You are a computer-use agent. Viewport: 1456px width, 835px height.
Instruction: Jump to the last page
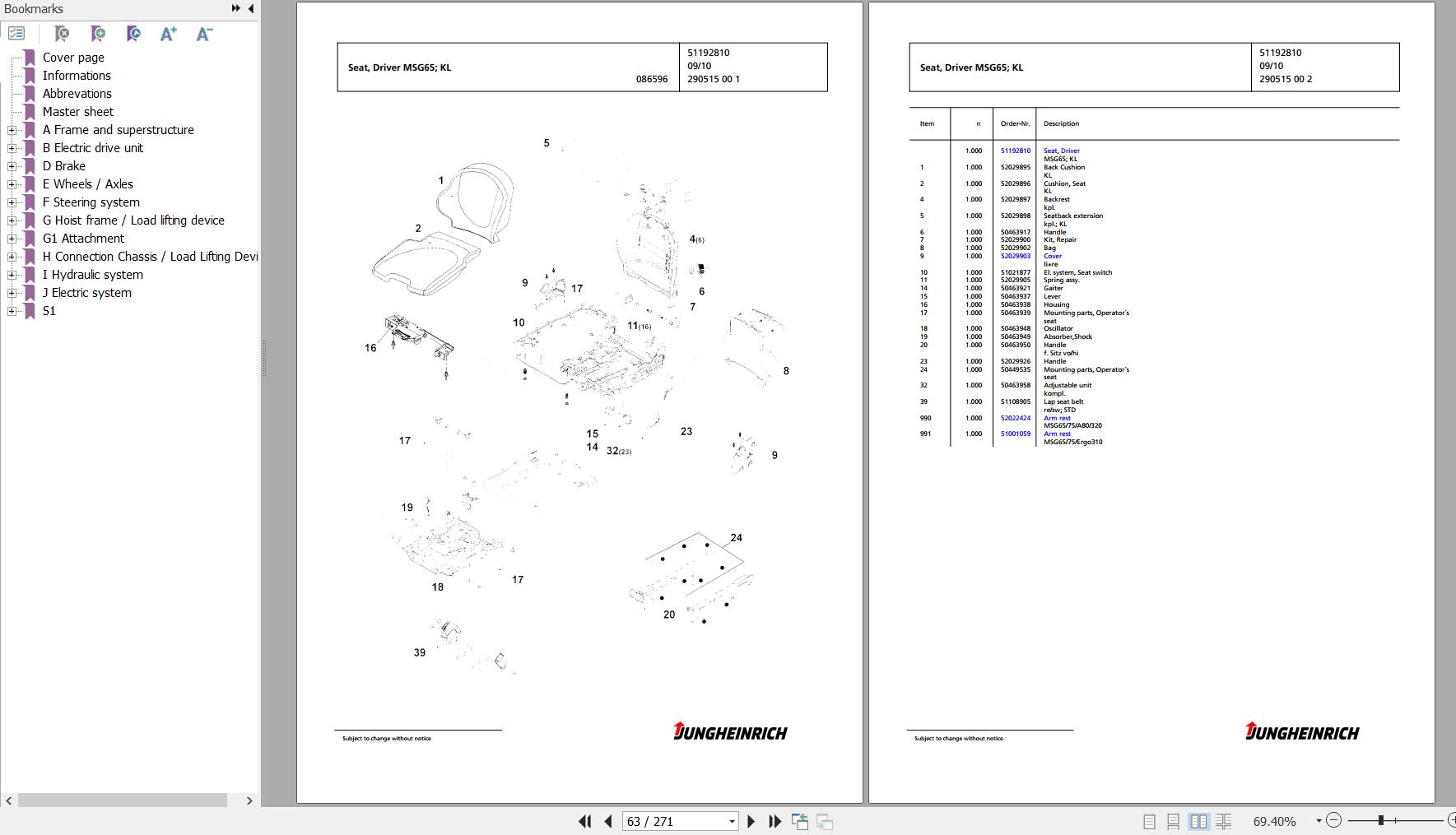coord(775,821)
